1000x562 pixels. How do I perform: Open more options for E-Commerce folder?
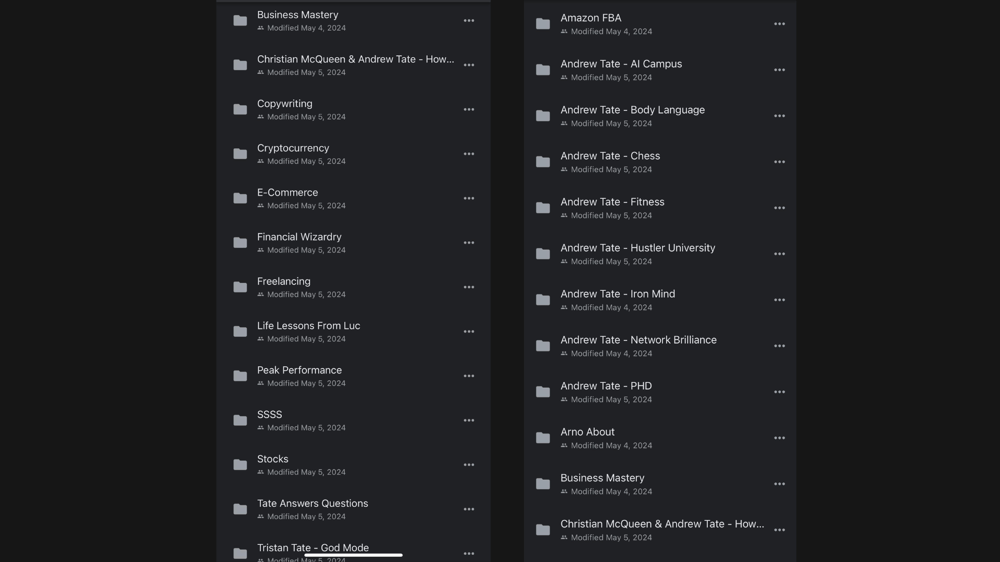(x=469, y=198)
